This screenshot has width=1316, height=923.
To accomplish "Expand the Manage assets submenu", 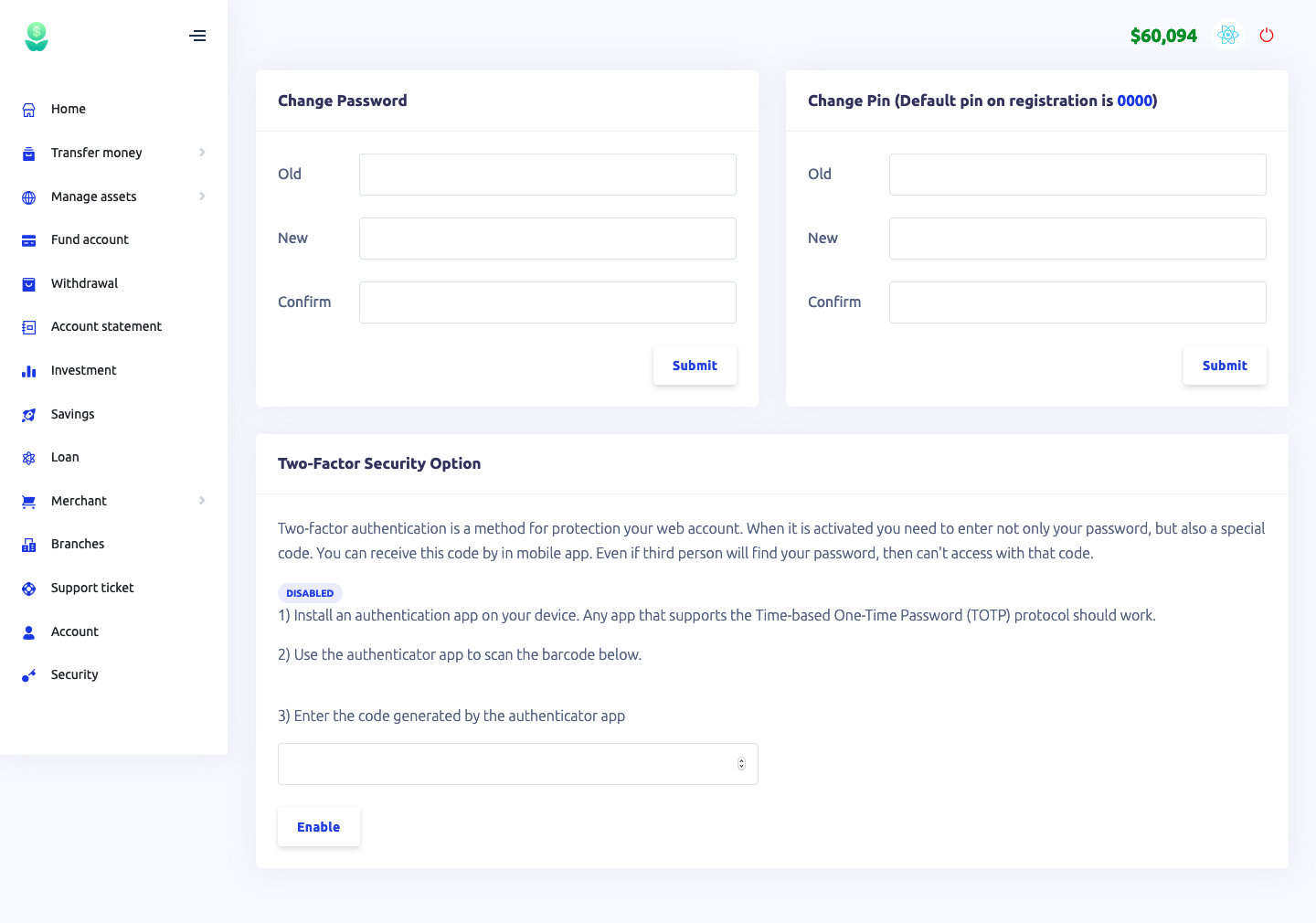I will coord(202,196).
